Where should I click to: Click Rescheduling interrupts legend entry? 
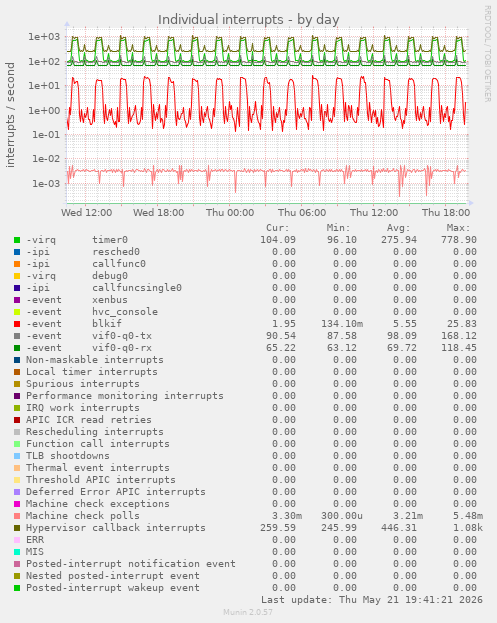point(95,432)
